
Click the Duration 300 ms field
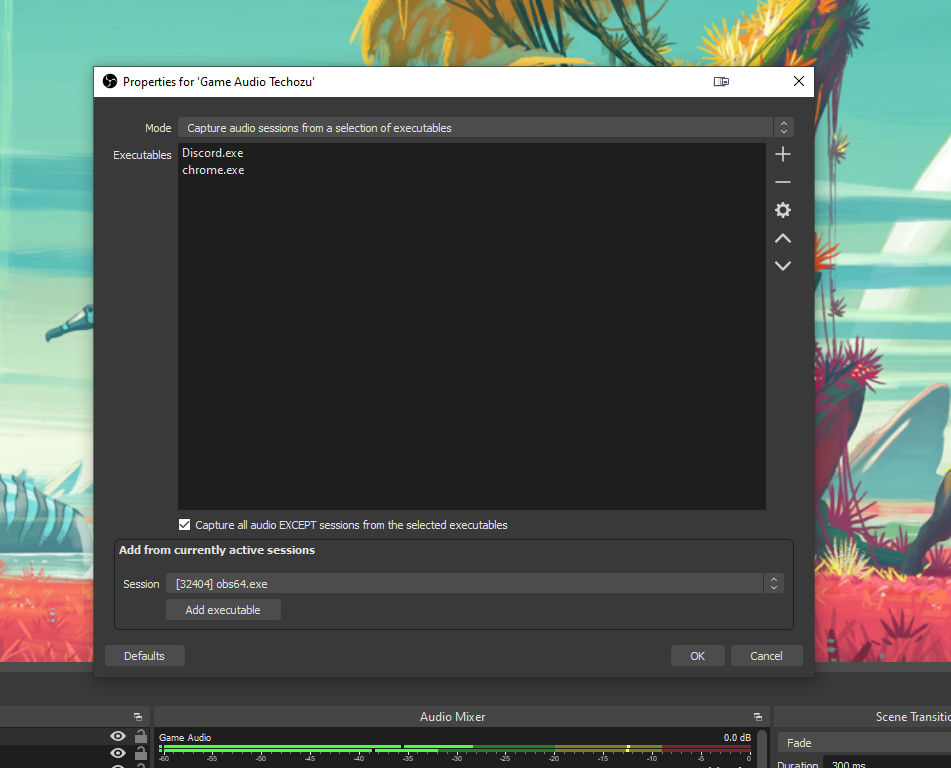click(887, 763)
